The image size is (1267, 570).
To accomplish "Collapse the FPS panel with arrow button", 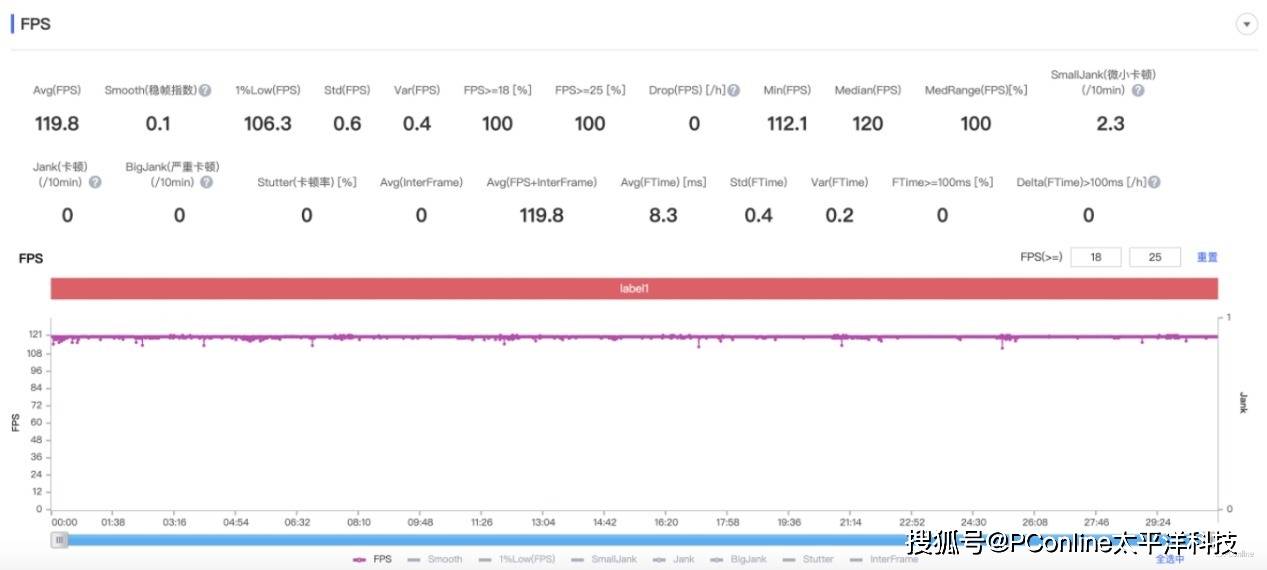I will [x=1246, y=24].
